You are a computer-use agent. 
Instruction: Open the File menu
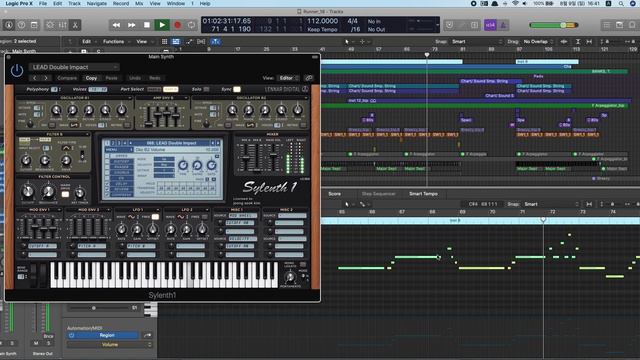(43, 3)
